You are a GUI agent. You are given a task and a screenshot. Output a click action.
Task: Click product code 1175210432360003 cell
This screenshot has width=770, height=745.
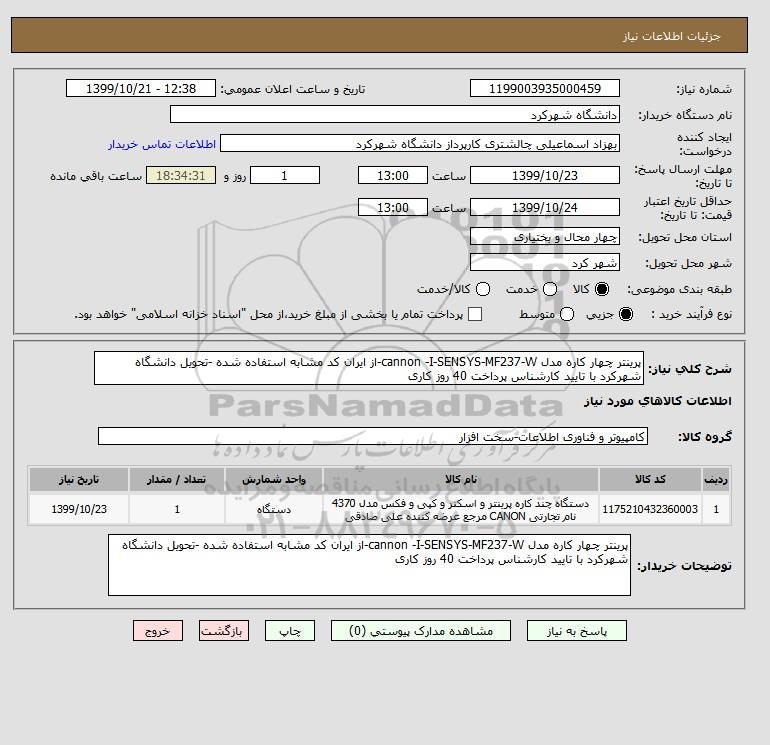coord(650,509)
